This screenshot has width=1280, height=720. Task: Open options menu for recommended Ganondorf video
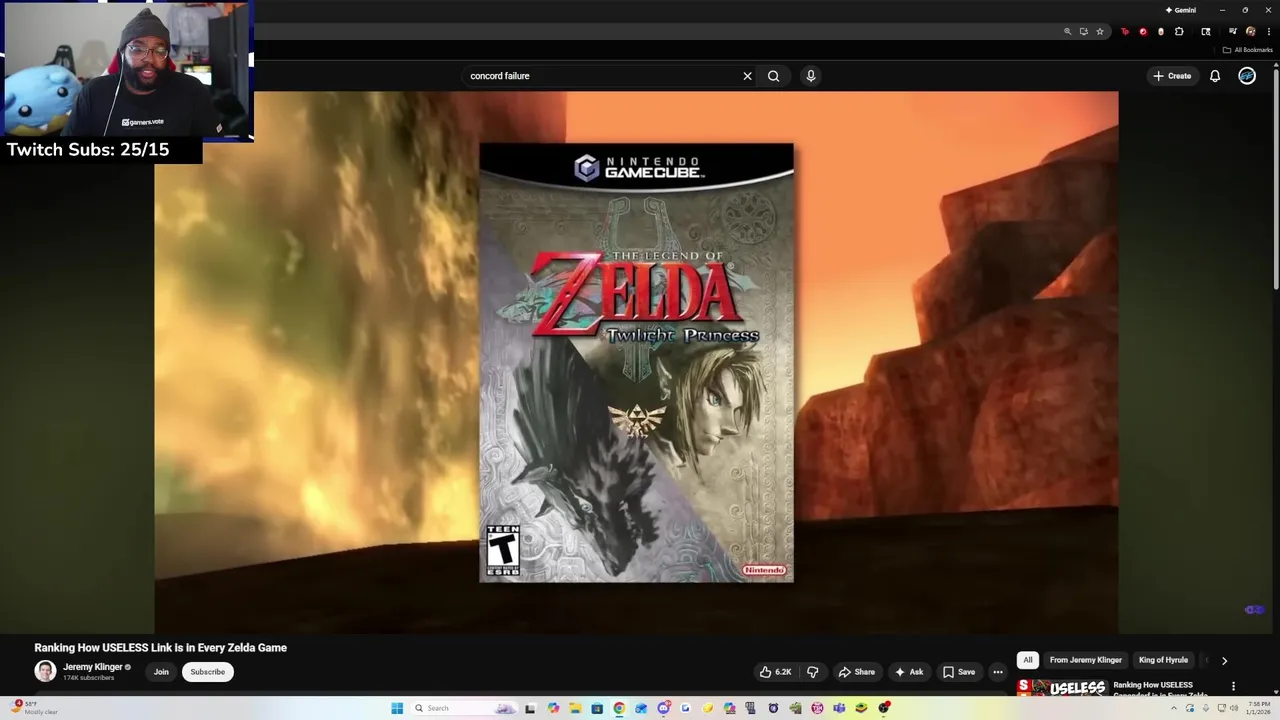coord(1233,686)
